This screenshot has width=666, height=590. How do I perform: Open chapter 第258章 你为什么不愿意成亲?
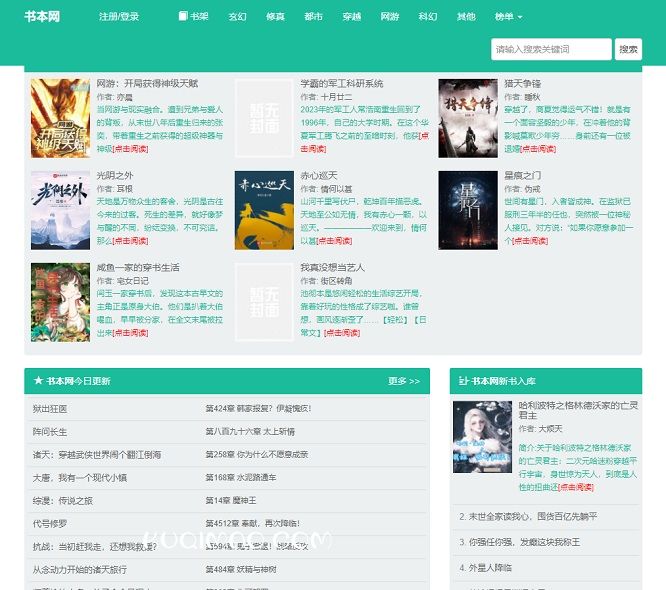click(x=257, y=454)
